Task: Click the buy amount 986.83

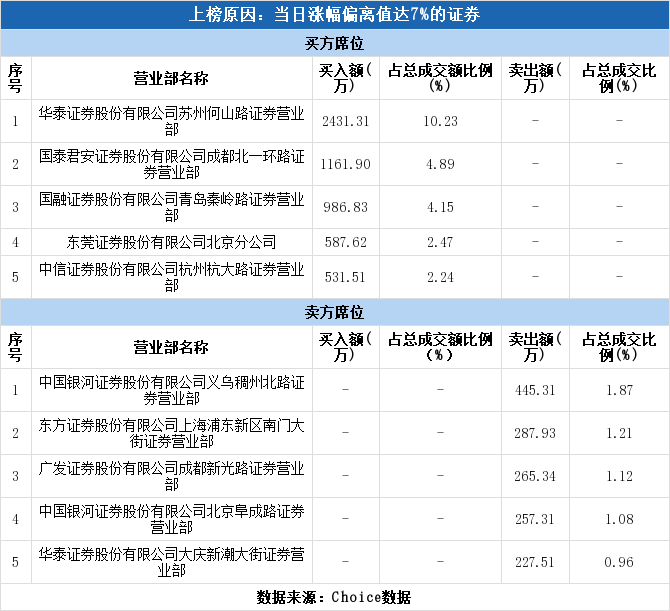Action: [346, 207]
